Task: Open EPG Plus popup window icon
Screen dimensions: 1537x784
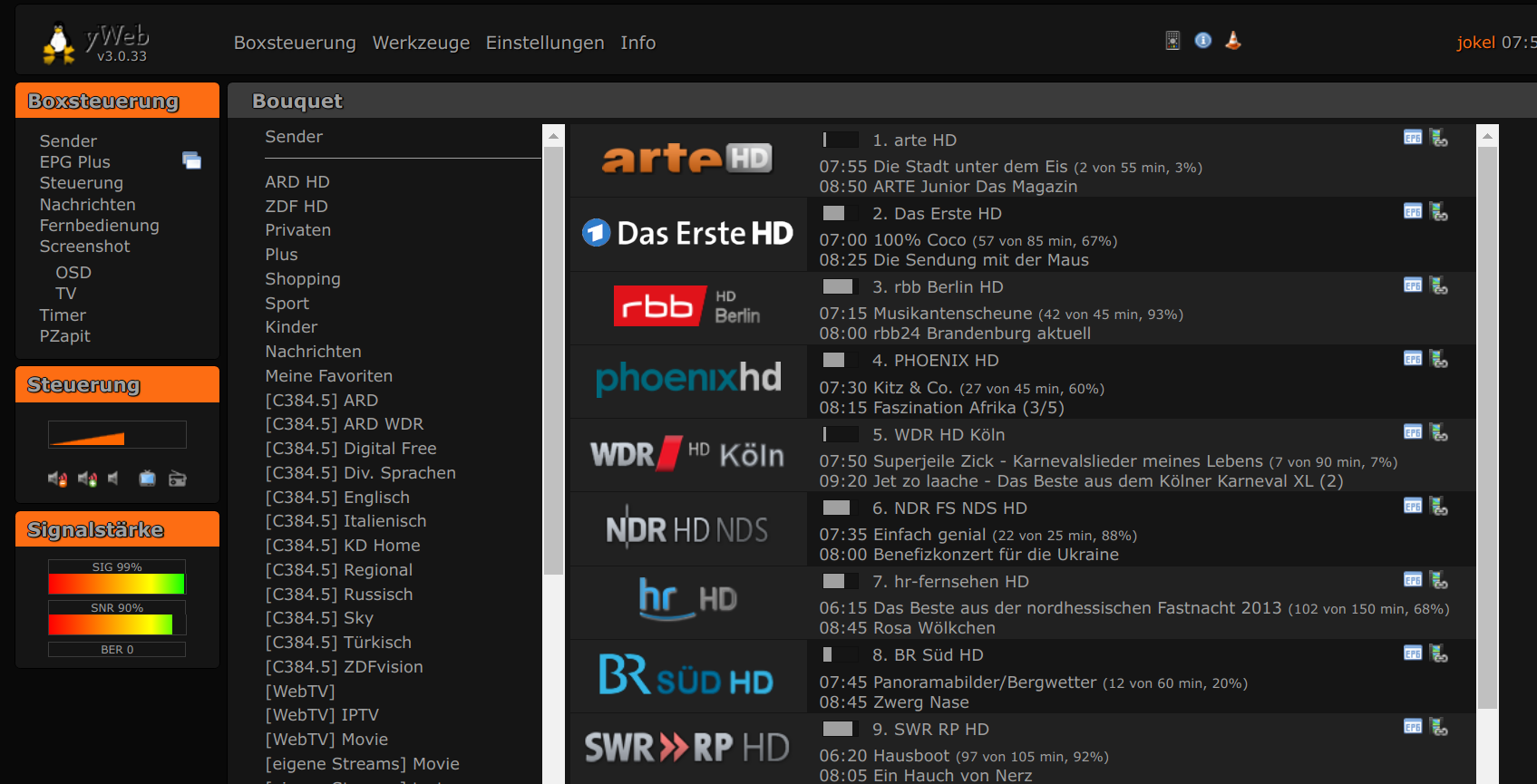Action: [191, 161]
